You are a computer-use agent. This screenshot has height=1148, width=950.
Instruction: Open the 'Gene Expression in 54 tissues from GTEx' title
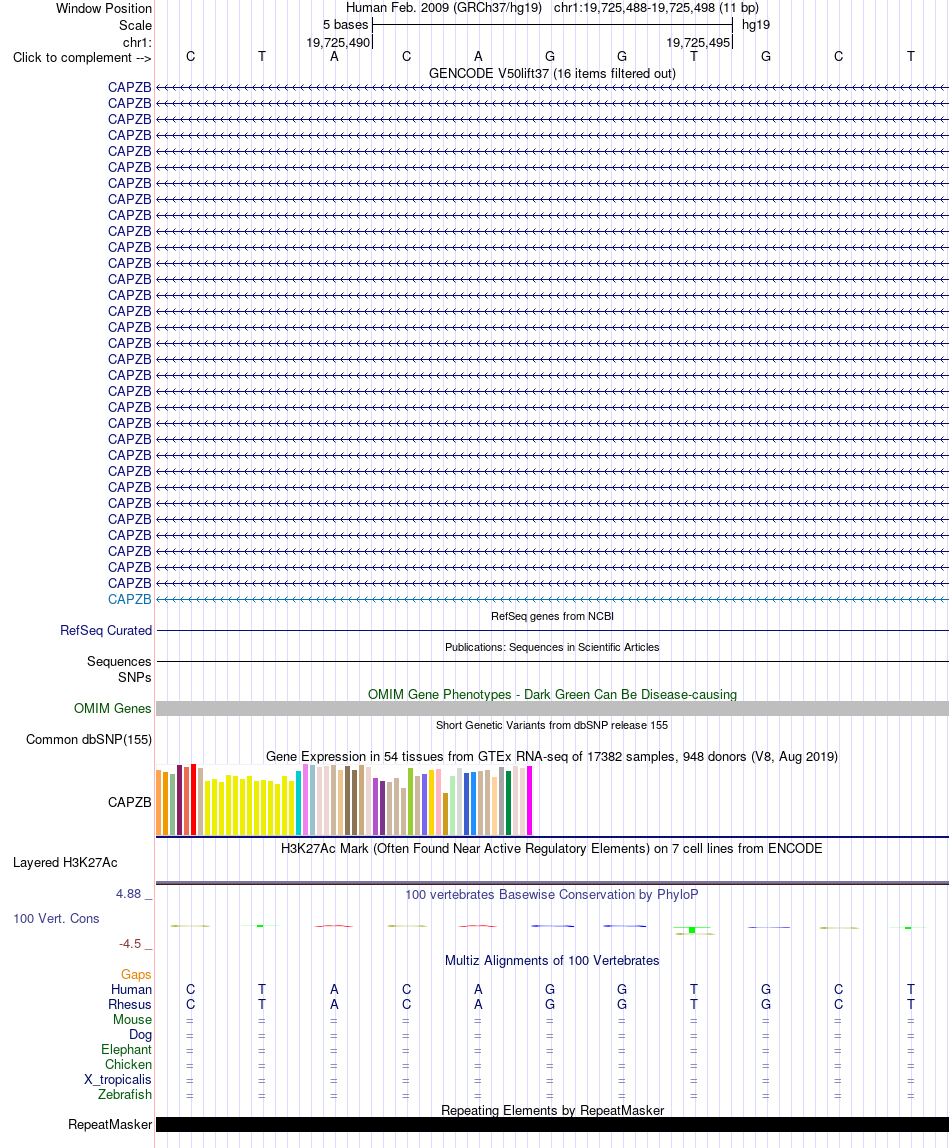[552, 756]
